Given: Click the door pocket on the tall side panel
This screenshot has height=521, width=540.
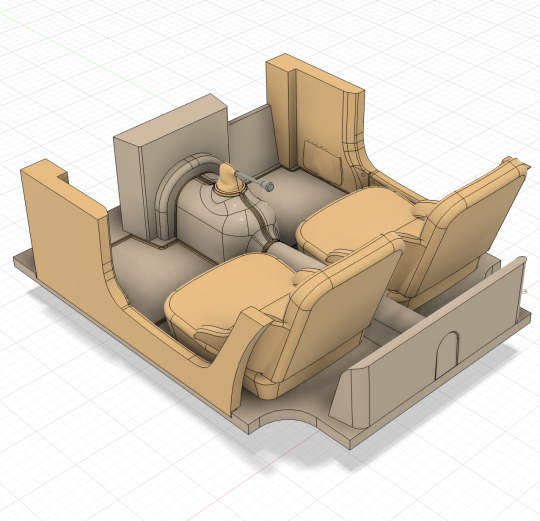Looking at the screenshot, I should 322,161.
